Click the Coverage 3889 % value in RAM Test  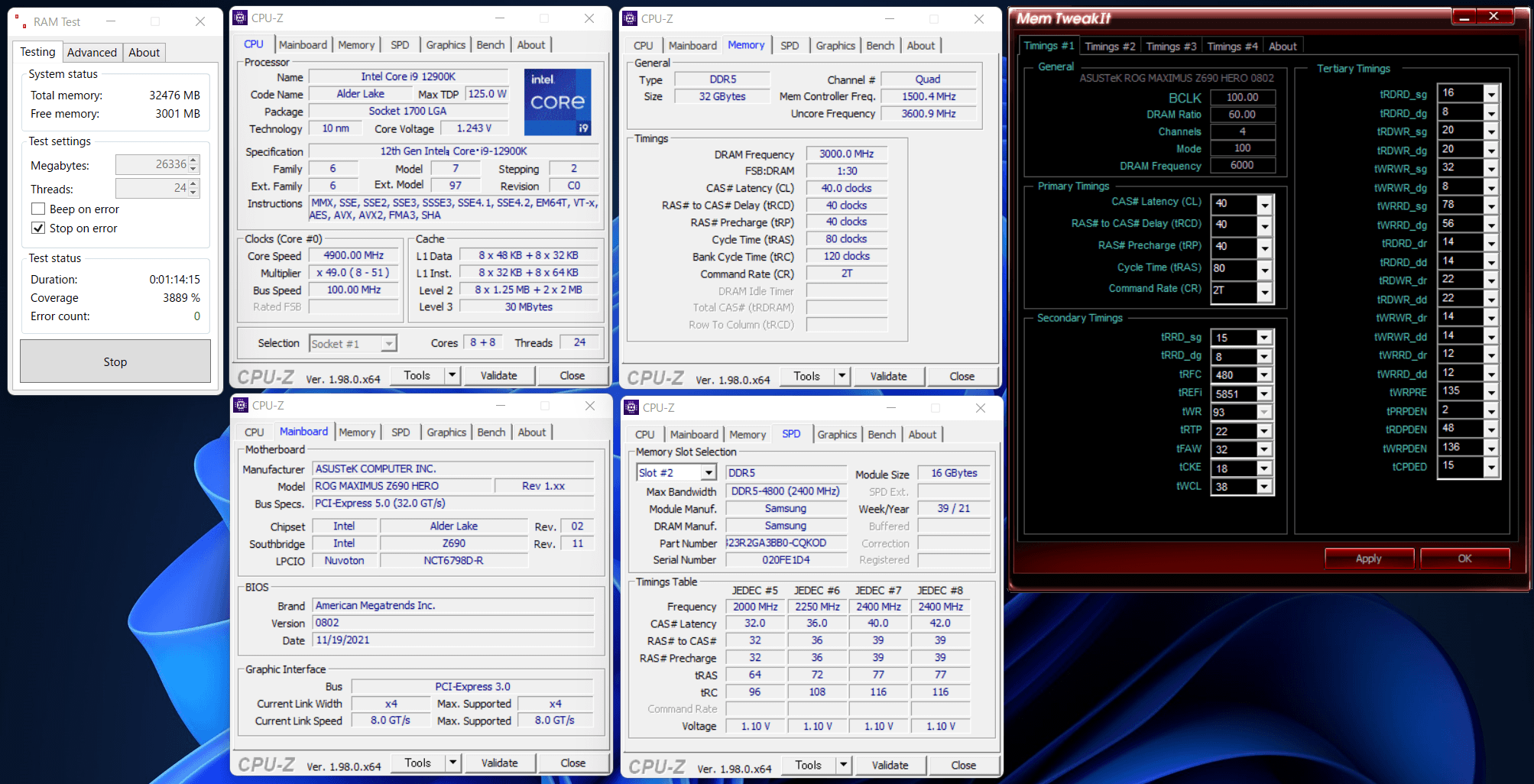click(x=181, y=298)
